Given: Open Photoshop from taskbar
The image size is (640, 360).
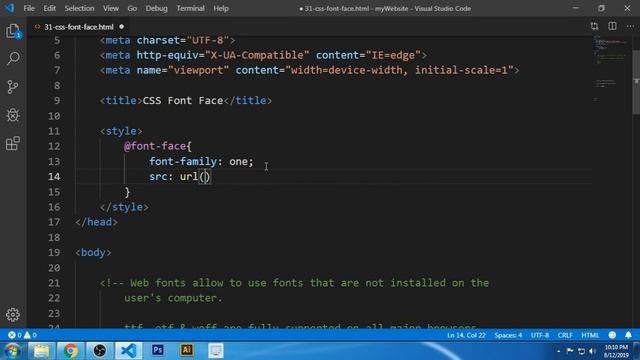Looking at the screenshot, I should coord(158,350).
